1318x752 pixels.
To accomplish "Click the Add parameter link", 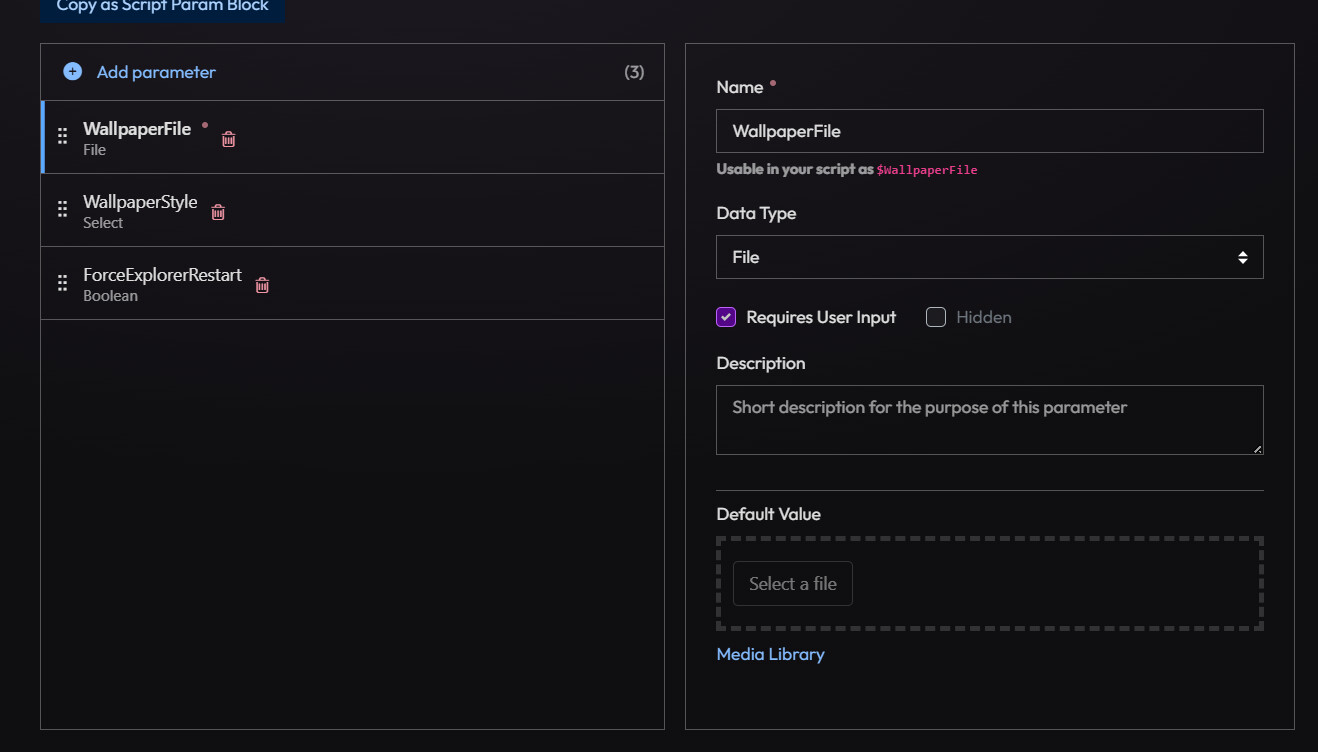I will [156, 72].
